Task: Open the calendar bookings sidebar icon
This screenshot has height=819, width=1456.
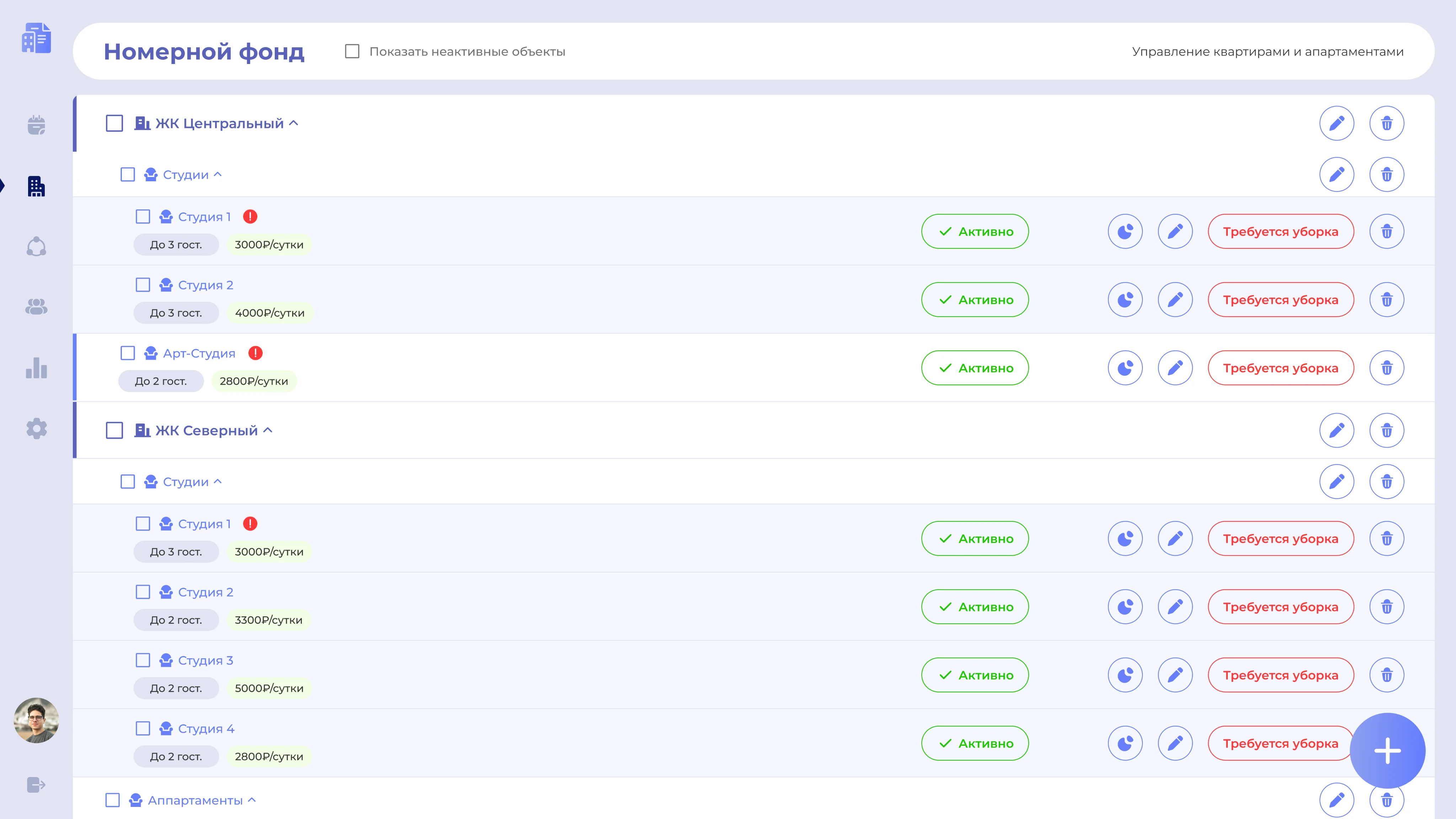Action: 36,125
